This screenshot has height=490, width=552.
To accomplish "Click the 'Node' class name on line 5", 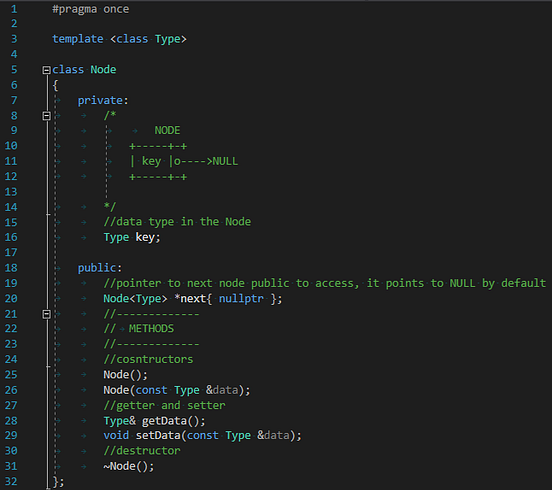I will [103, 69].
